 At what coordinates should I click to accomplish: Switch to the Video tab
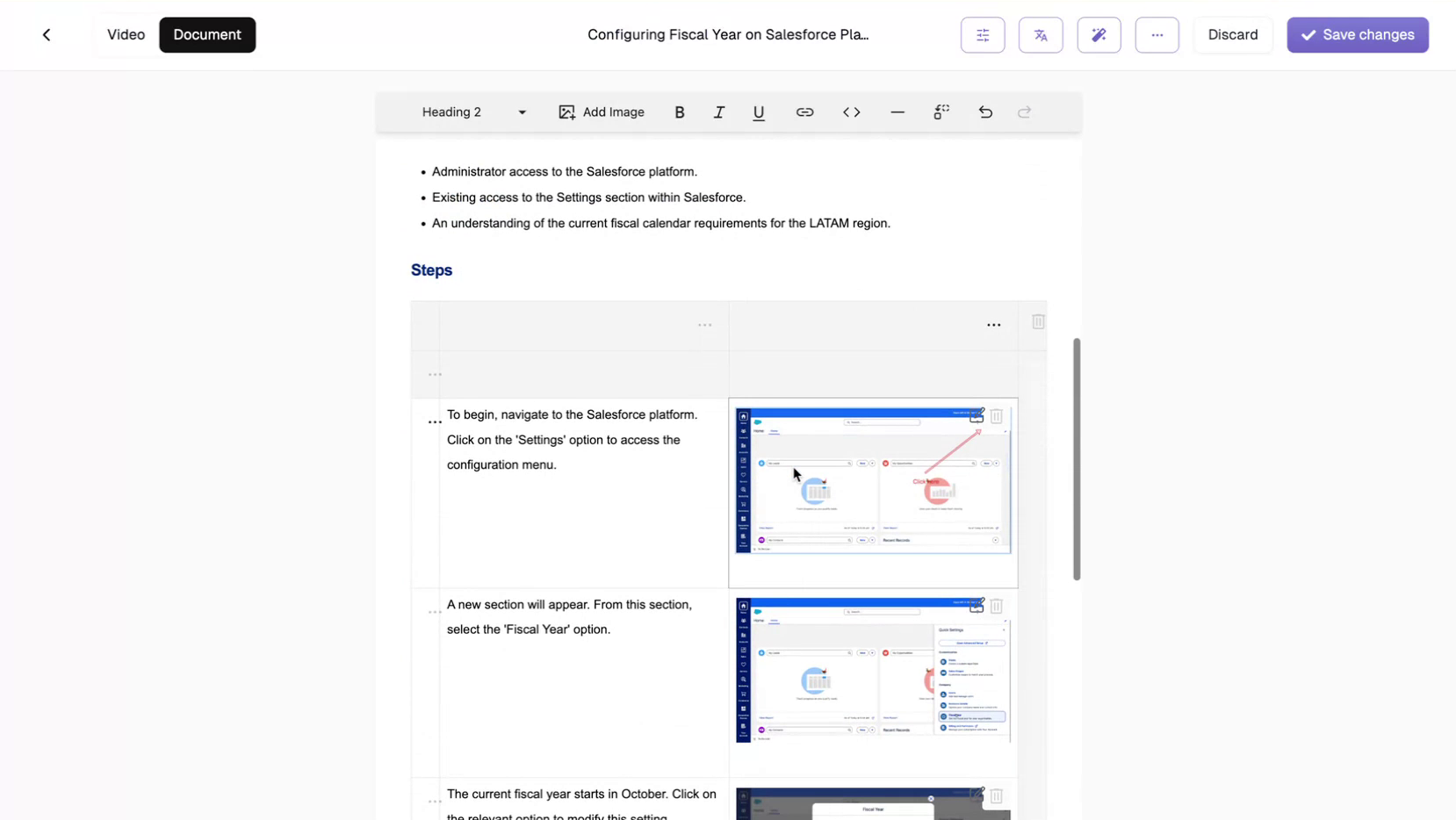click(x=126, y=34)
